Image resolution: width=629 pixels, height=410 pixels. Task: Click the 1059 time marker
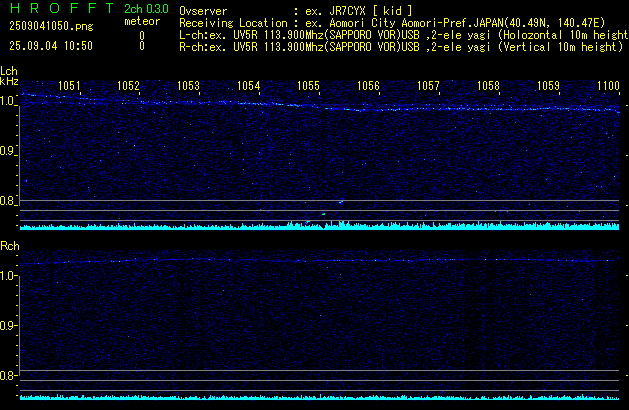point(548,86)
